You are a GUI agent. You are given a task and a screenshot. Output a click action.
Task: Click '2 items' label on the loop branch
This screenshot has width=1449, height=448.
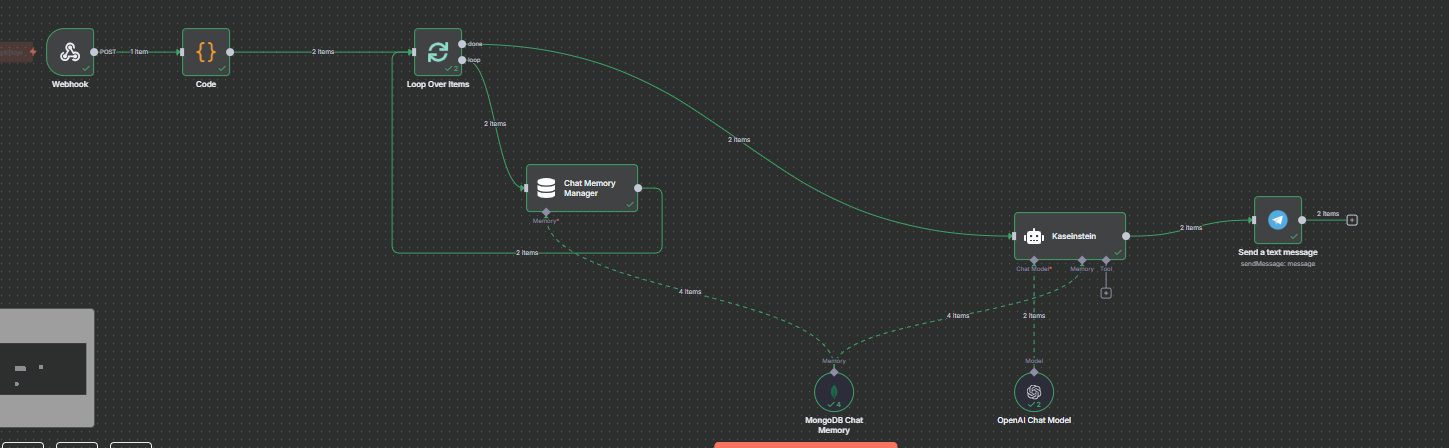495,124
